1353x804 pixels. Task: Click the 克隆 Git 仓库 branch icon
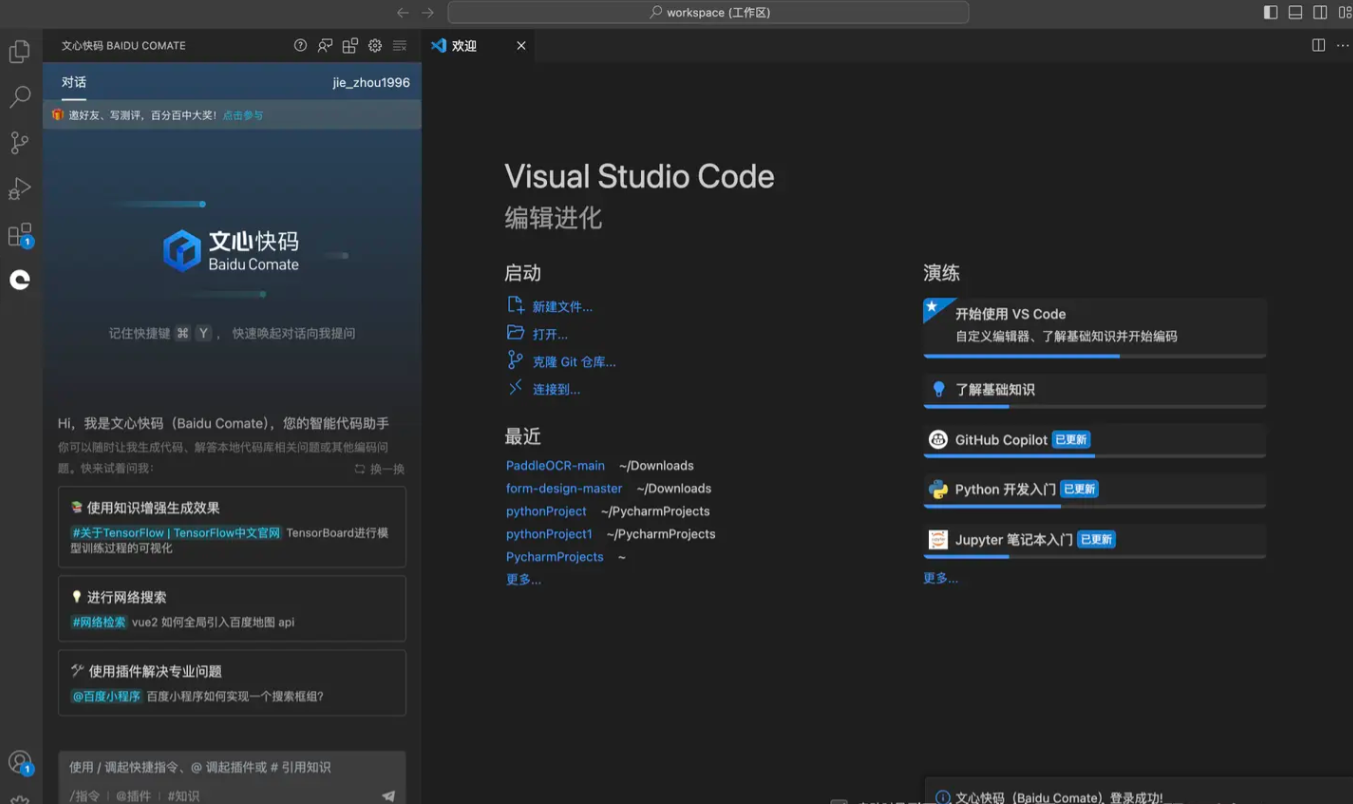pos(515,360)
